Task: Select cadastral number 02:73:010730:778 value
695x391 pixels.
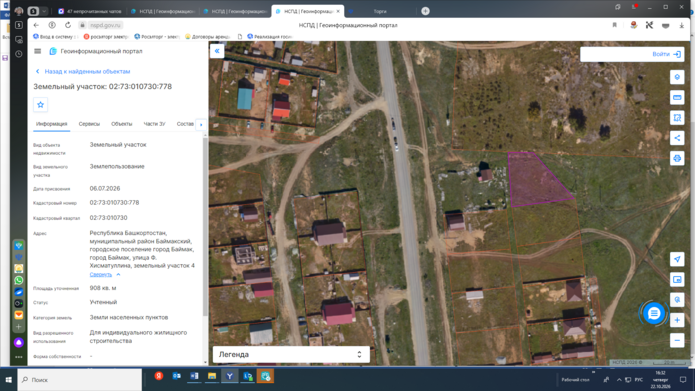Action: point(114,203)
